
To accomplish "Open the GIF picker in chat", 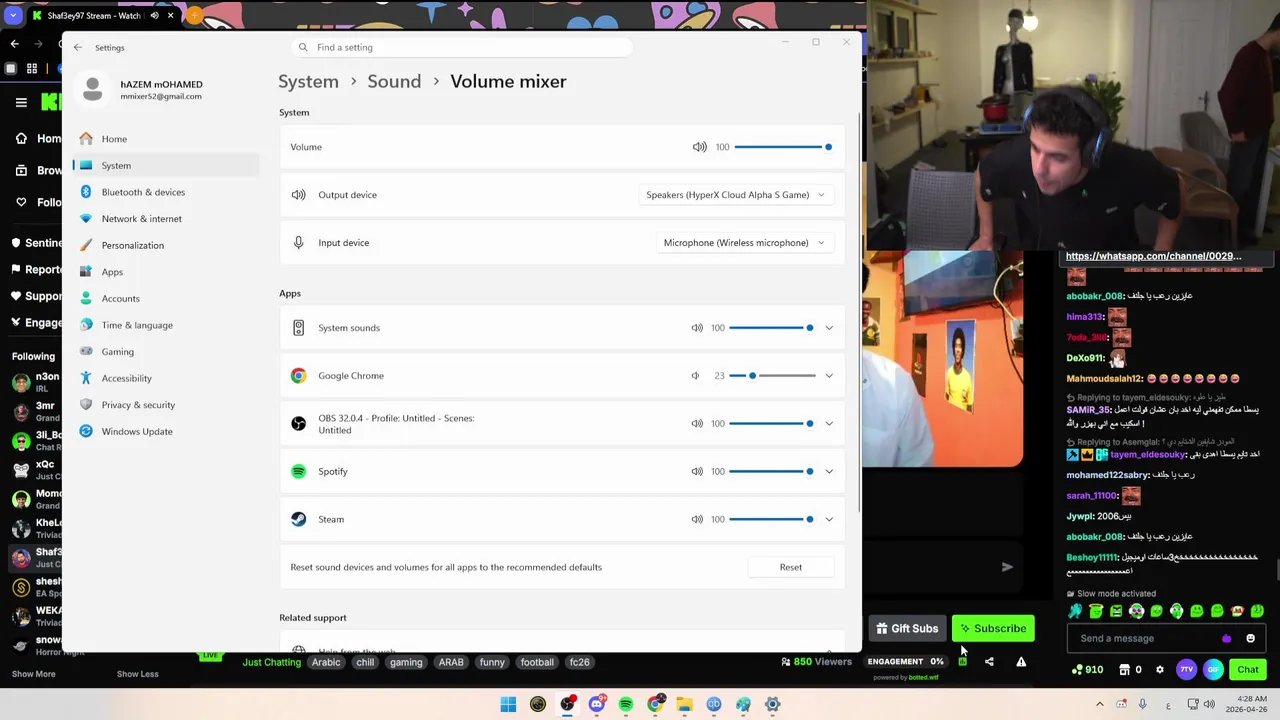I will [x=1213, y=670].
